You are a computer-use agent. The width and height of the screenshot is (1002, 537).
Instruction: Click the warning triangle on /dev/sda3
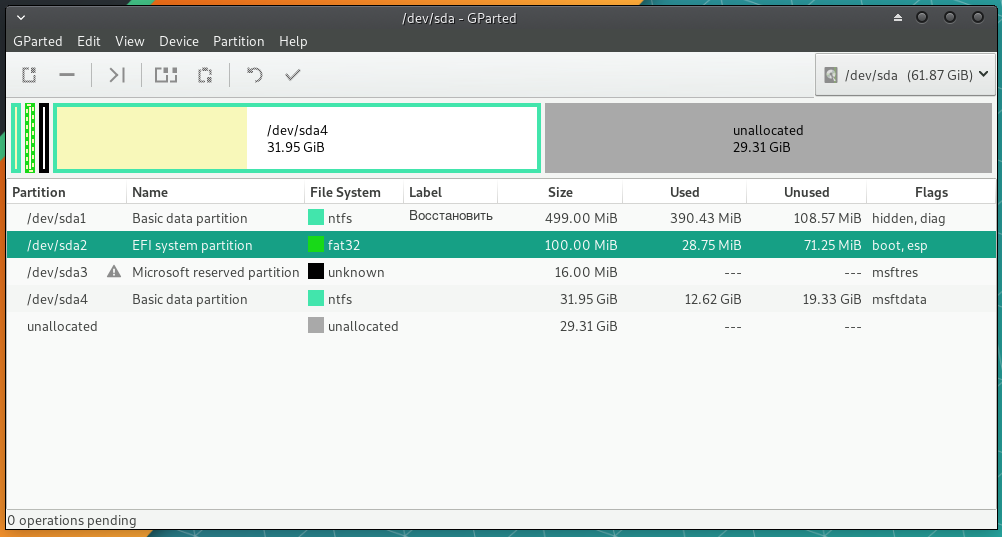tap(114, 272)
